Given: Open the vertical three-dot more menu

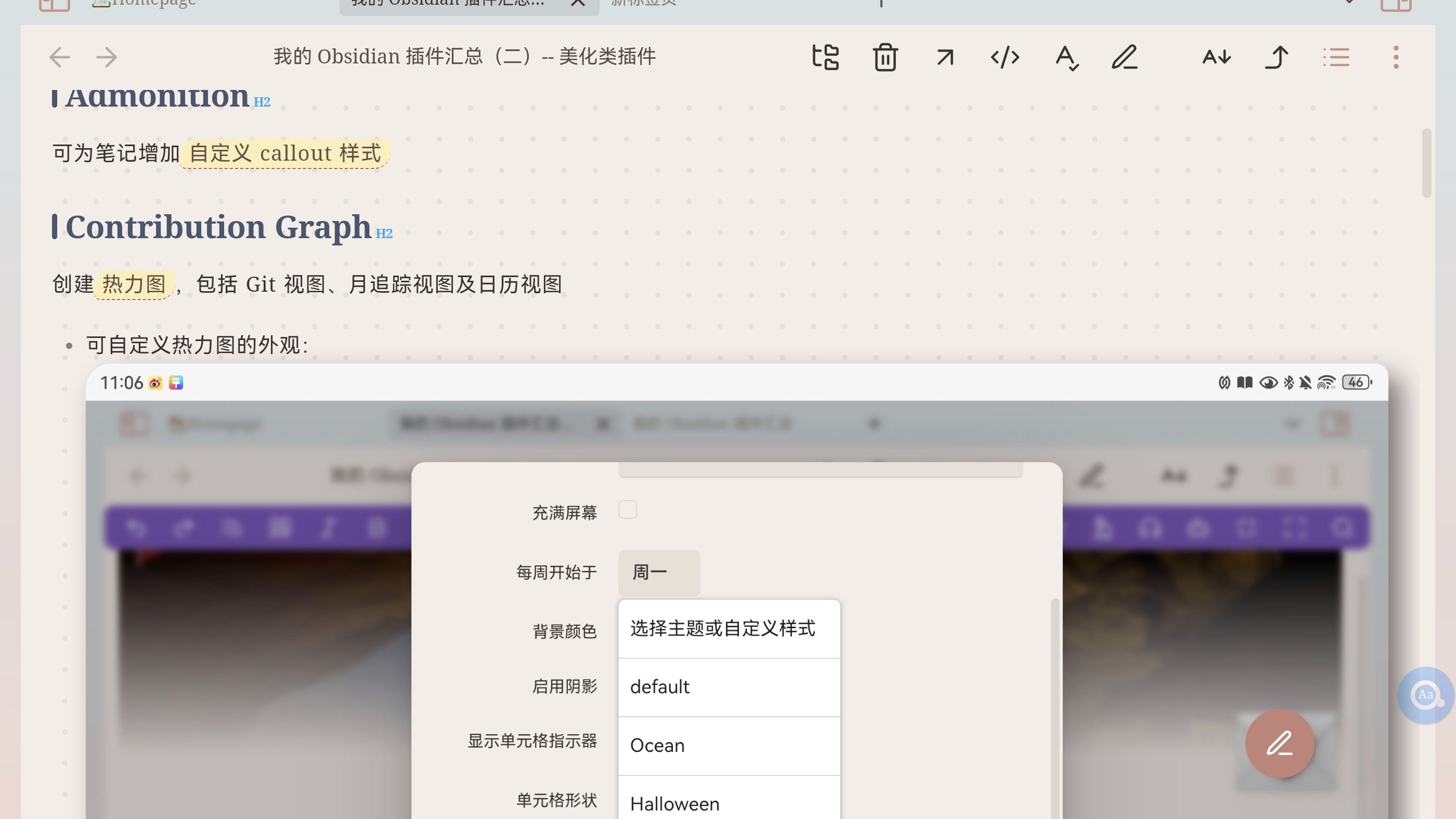Looking at the screenshot, I should [x=1396, y=57].
